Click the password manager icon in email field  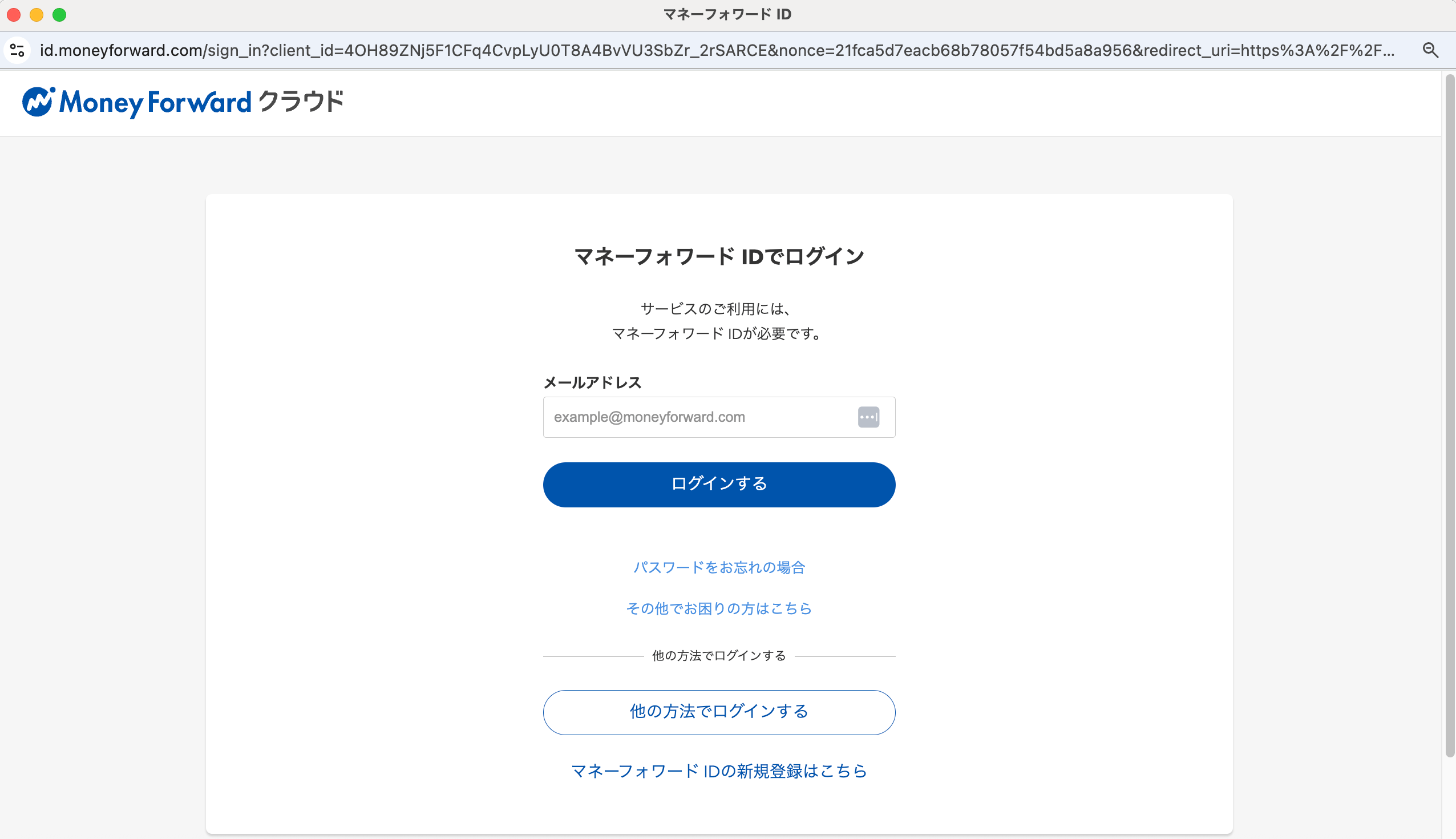pos(868,417)
